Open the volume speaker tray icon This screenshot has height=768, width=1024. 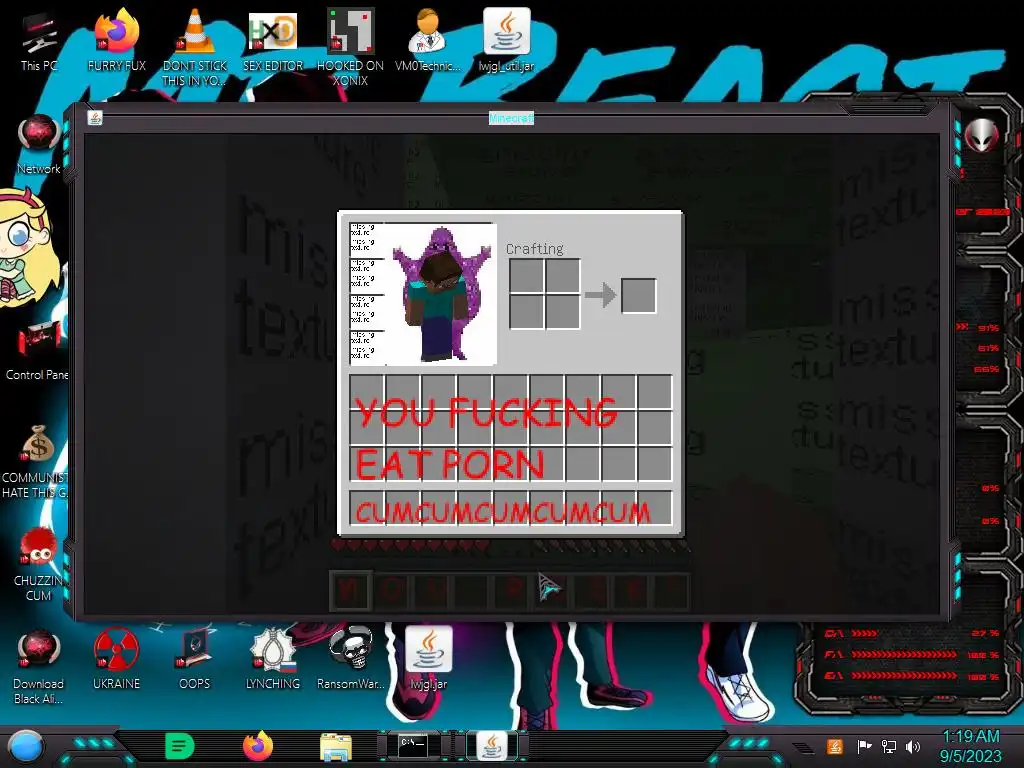pyautogui.click(x=913, y=746)
